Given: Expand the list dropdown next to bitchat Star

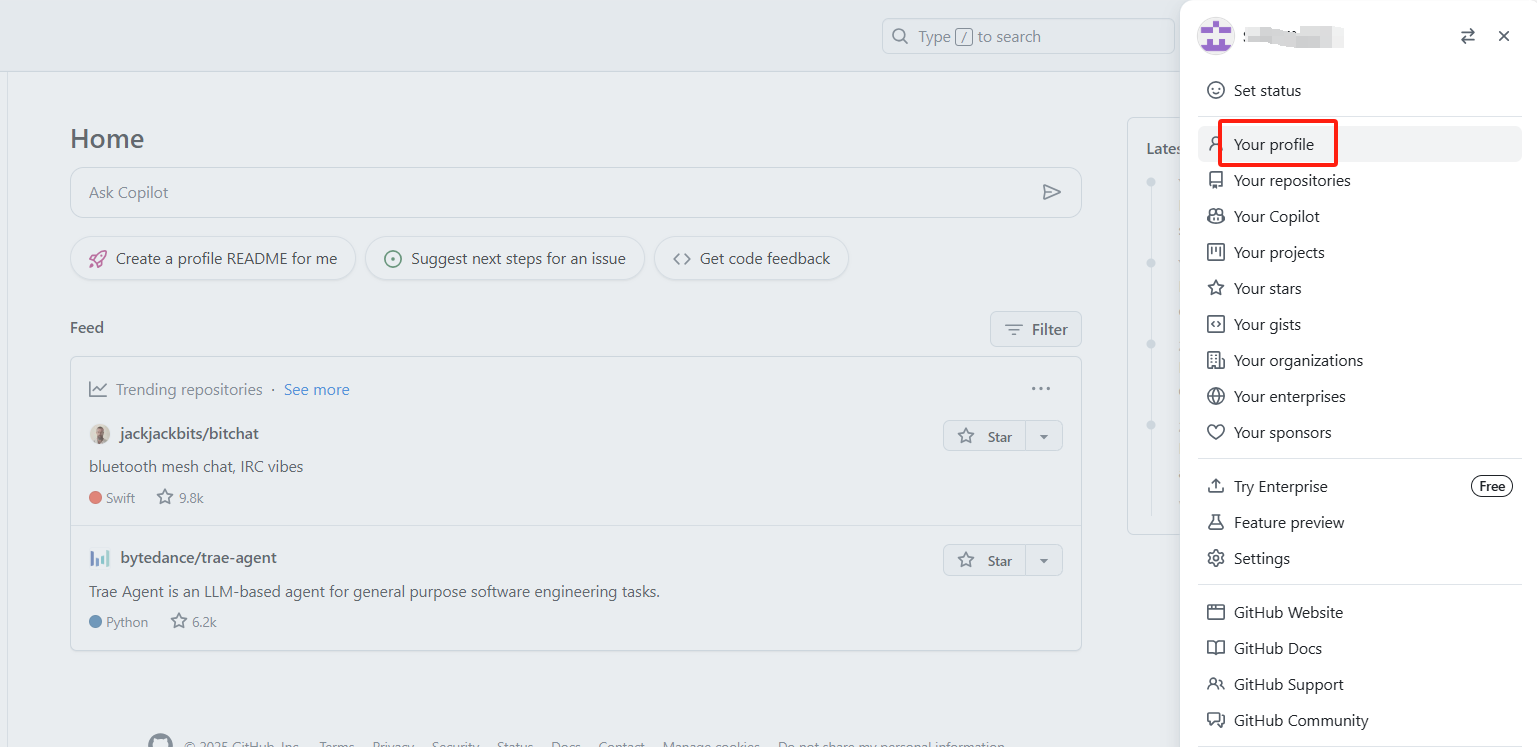Looking at the screenshot, I should (x=1044, y=436).
